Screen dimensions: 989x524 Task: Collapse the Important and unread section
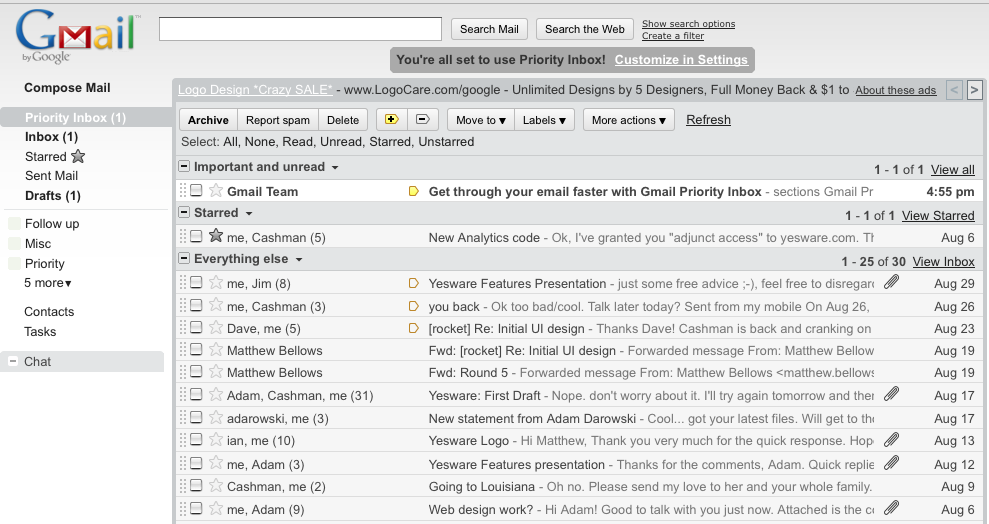[x=184, y=166]
